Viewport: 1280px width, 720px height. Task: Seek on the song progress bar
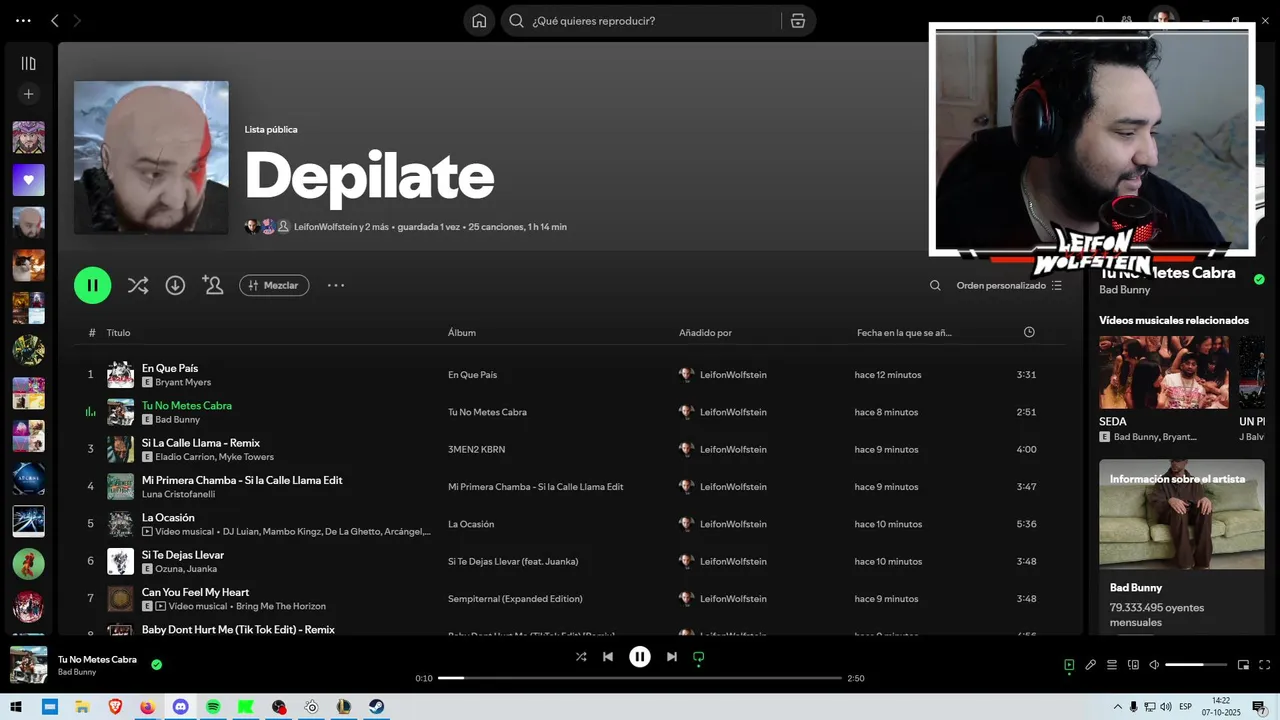click(640, 678)
